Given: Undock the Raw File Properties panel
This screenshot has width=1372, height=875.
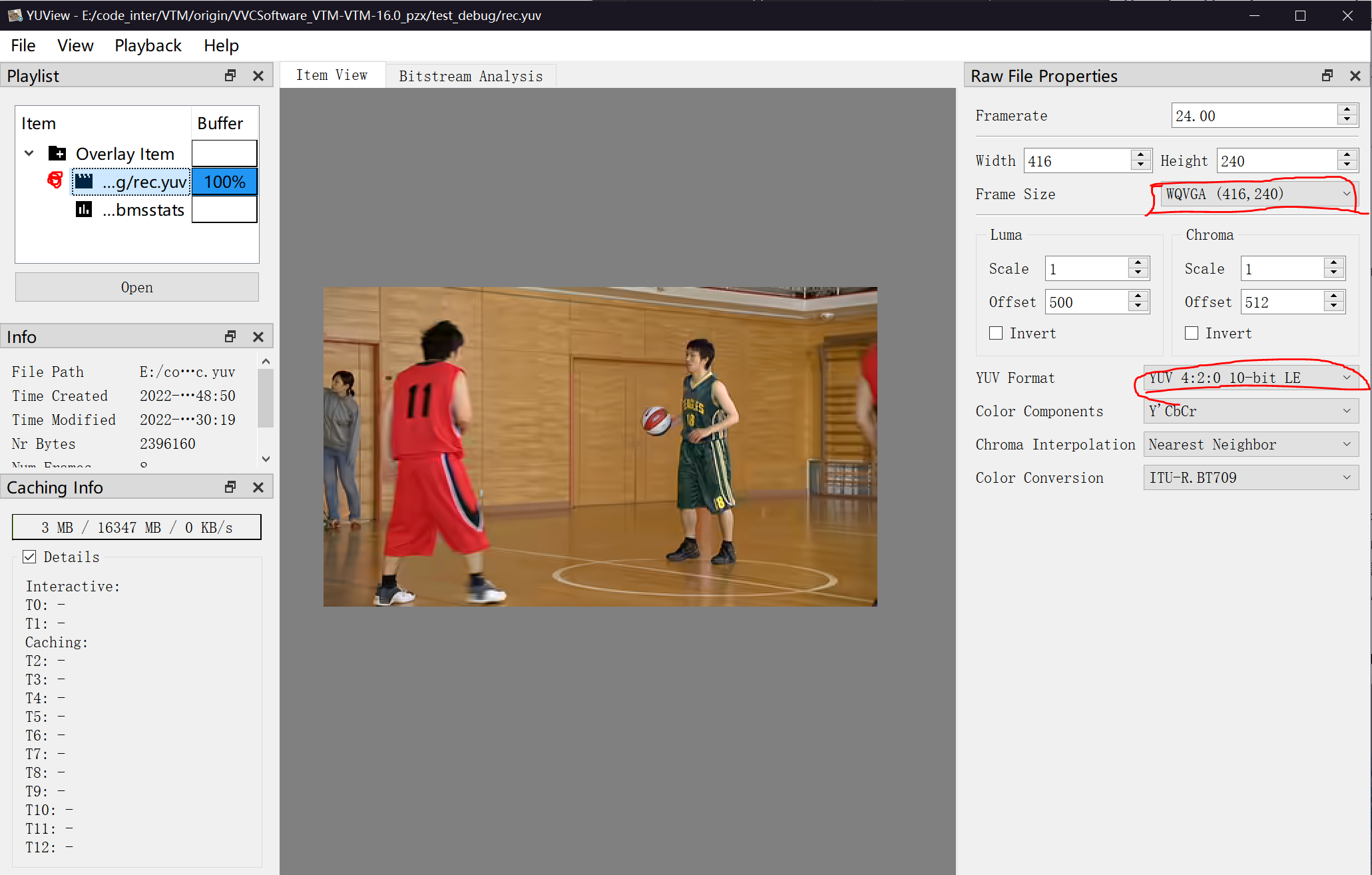Looking at the screenshot, I should 1327,76.
